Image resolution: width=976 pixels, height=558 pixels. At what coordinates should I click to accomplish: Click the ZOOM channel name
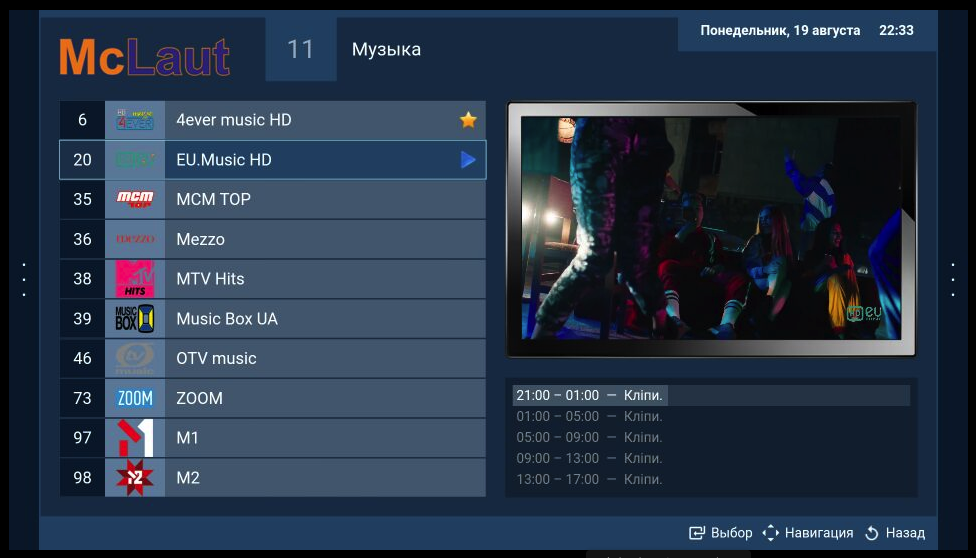[x=199, y=398]
